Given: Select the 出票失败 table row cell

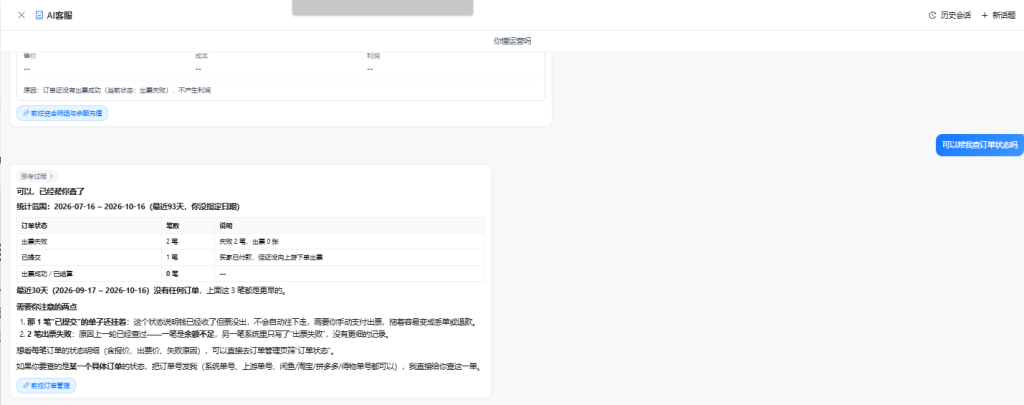Looking at the screenshot, I should [x=89, y=241].
